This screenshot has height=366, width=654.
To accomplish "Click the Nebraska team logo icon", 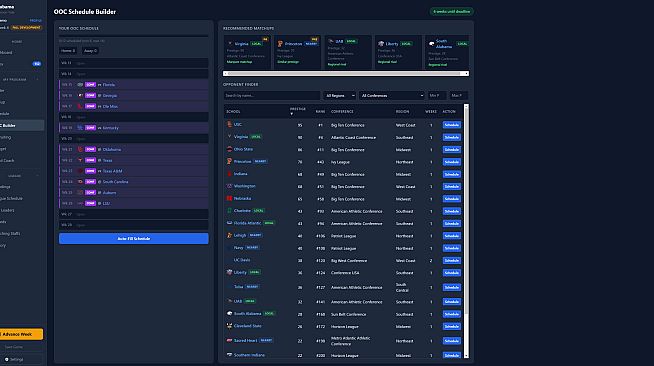I will tap(229, 198).
